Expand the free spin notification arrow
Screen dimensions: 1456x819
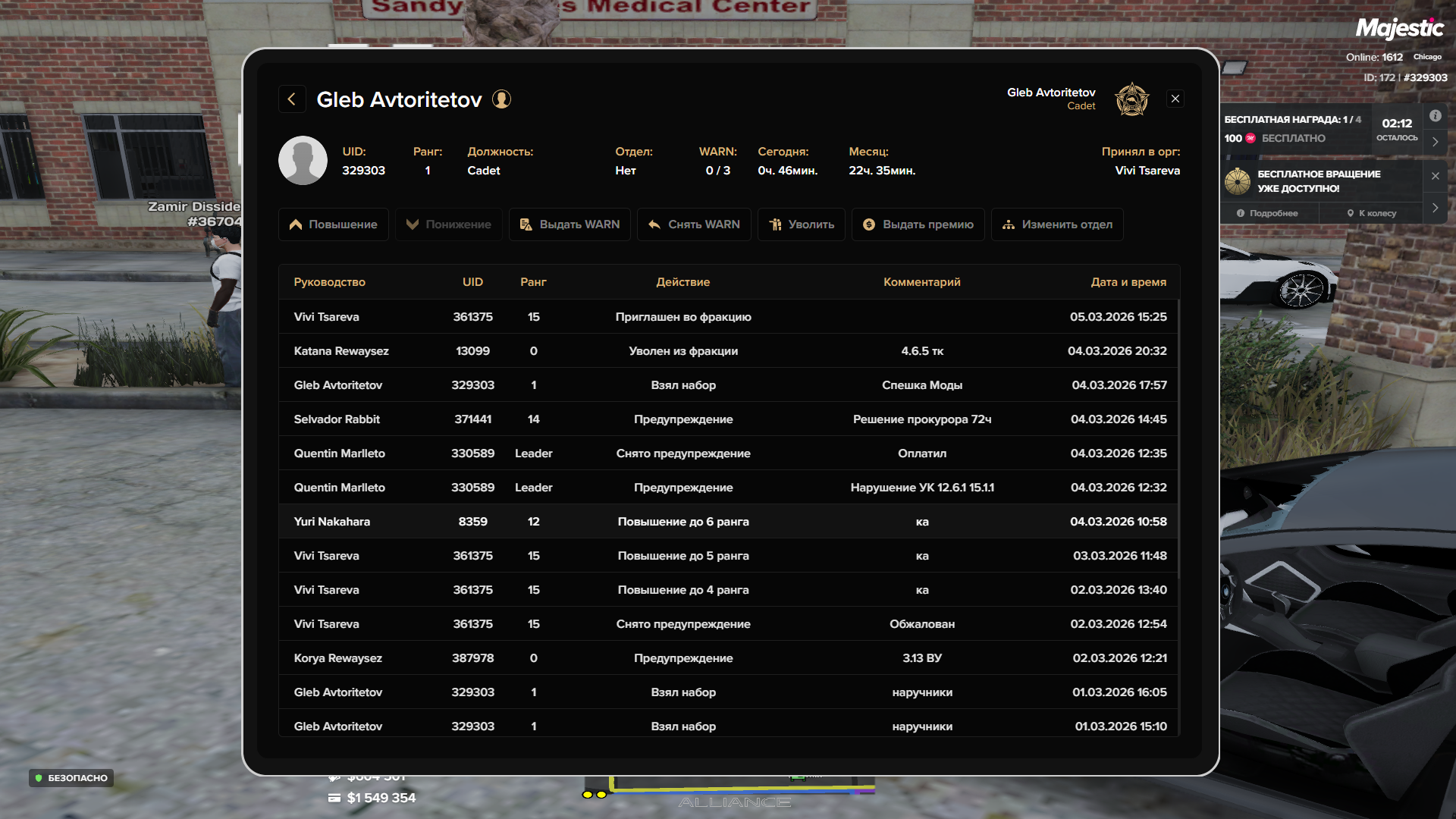point(1435,208)
